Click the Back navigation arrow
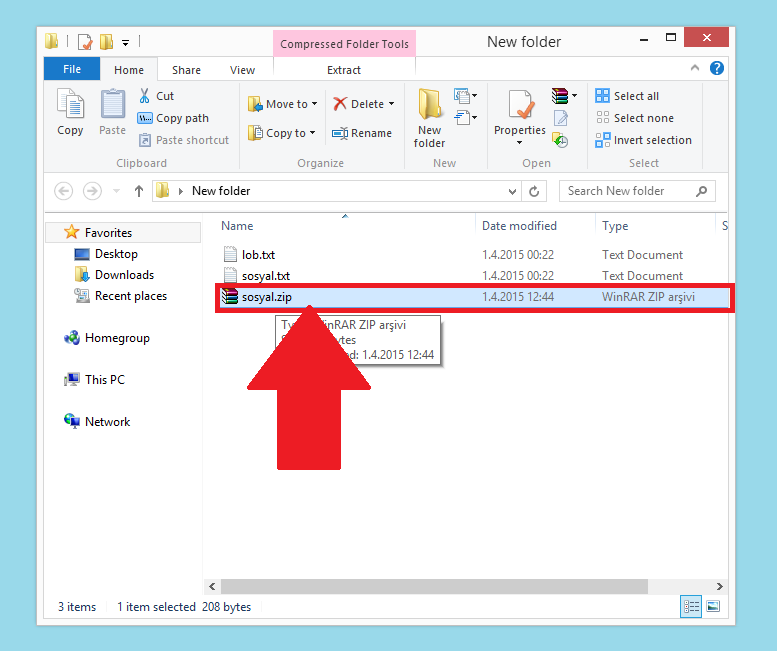This screenshot has width=777, height=651. click(x=63, y=191)
